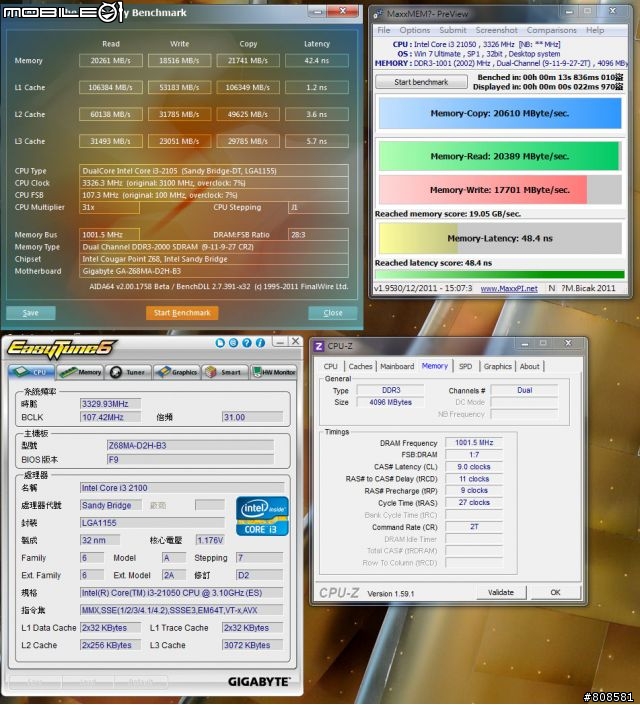Click the green latency score progress bar

499,274
